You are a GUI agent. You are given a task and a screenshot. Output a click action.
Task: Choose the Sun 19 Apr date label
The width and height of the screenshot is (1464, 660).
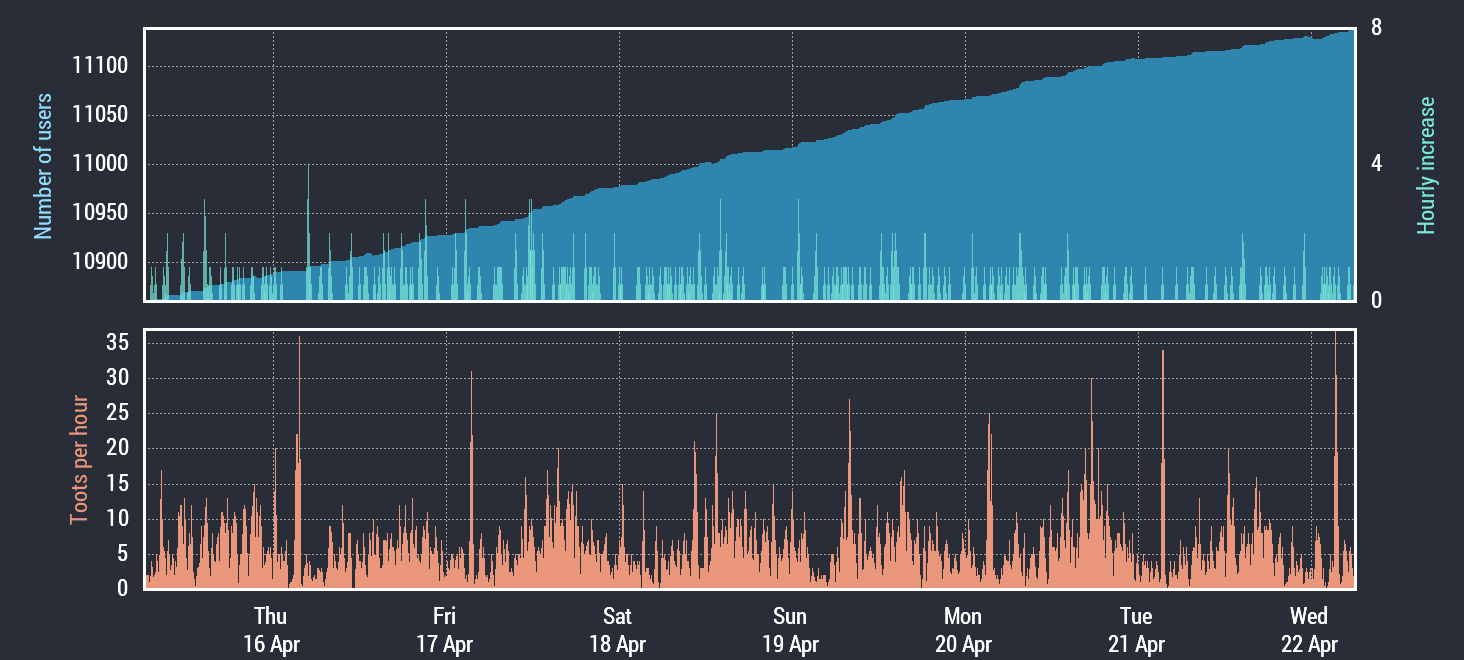coord(790,630)
